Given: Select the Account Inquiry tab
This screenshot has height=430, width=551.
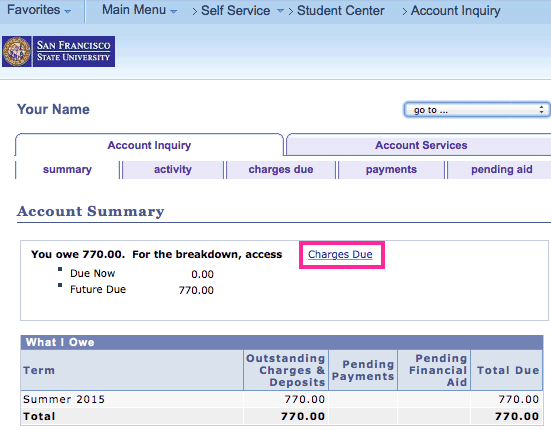Looking at the screenshot, I should coord(149,145).
